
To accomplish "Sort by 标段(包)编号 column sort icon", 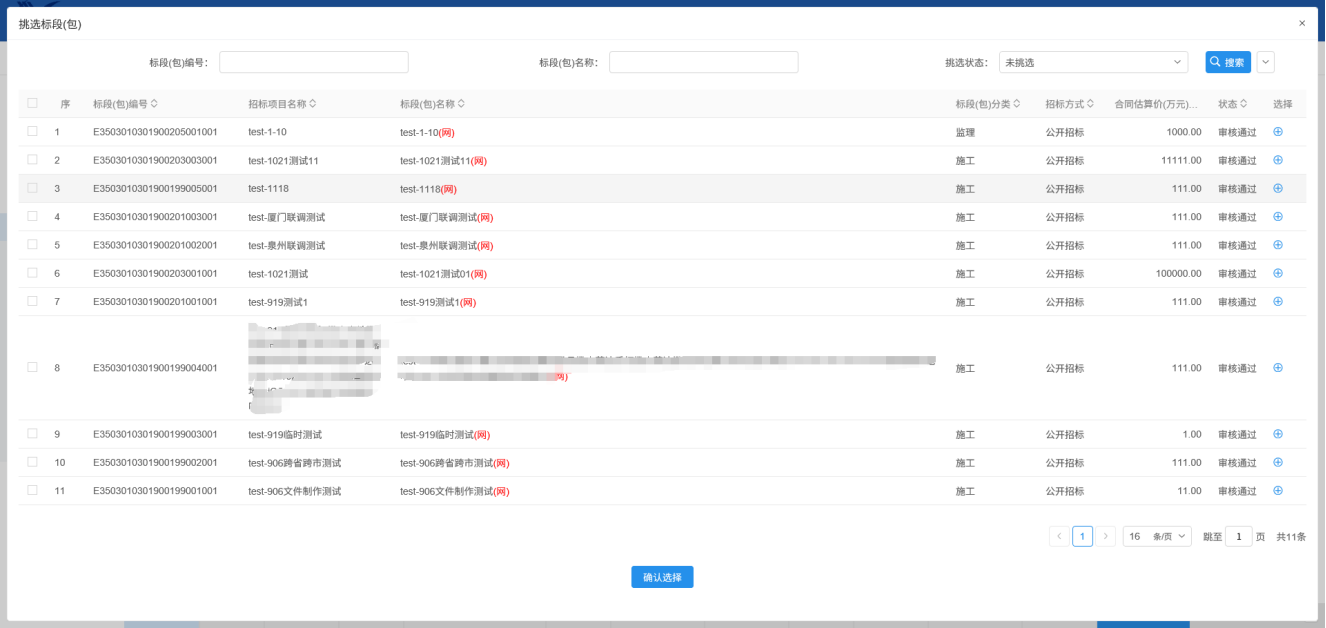I will pos(154,104).
